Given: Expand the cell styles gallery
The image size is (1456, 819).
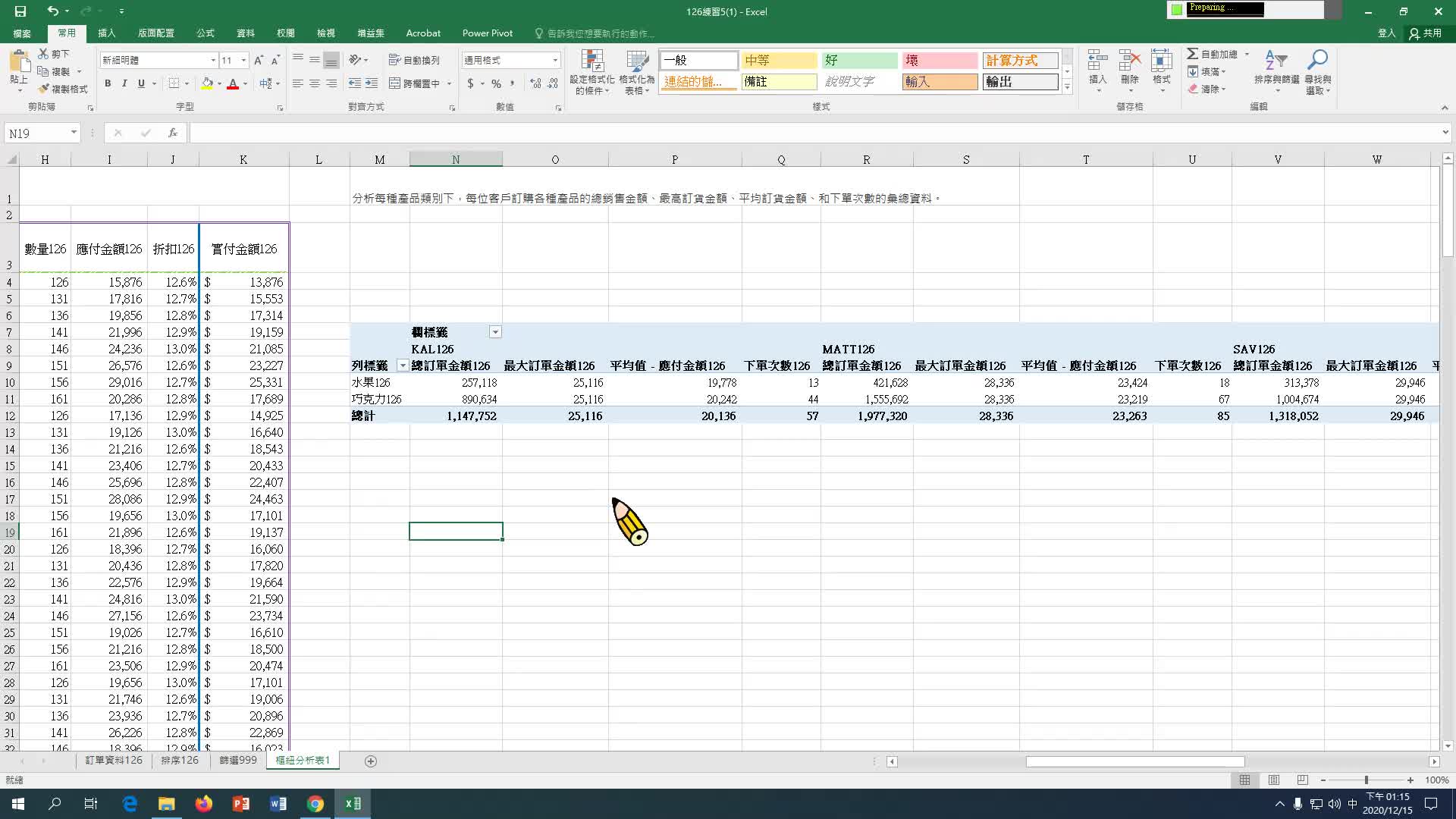Looking at the screenshot, I should (x=1068, y=87).
